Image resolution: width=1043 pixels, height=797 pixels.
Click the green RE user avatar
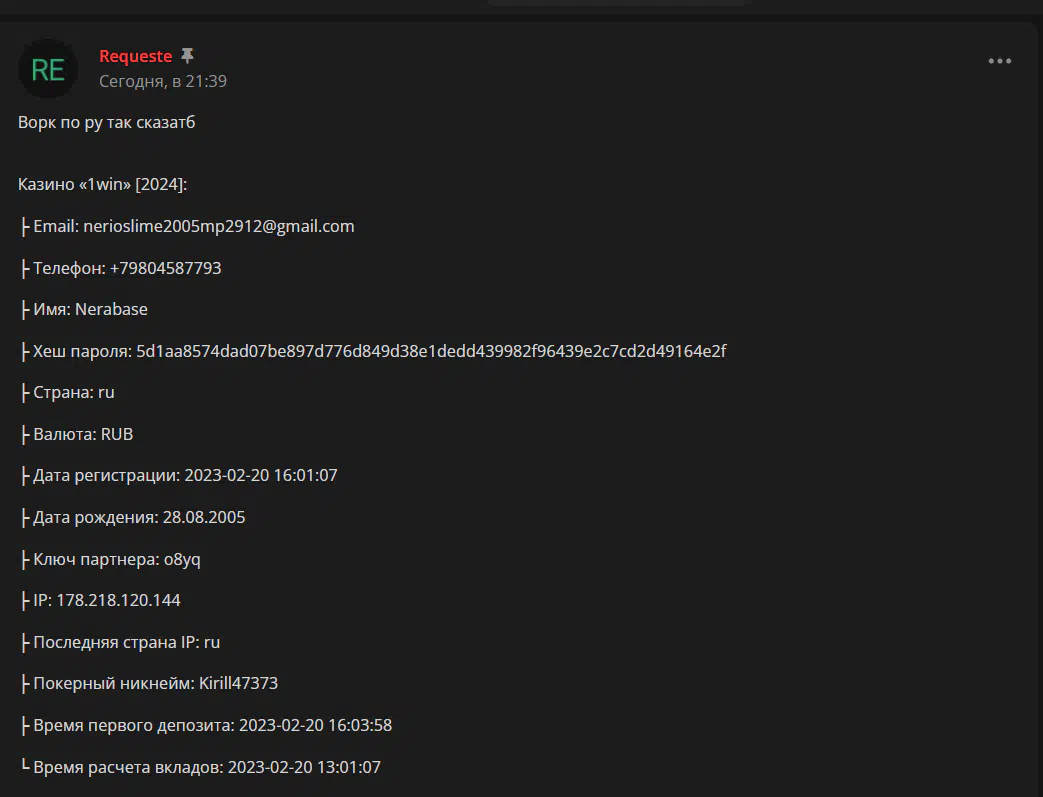(x=48, y=69)
